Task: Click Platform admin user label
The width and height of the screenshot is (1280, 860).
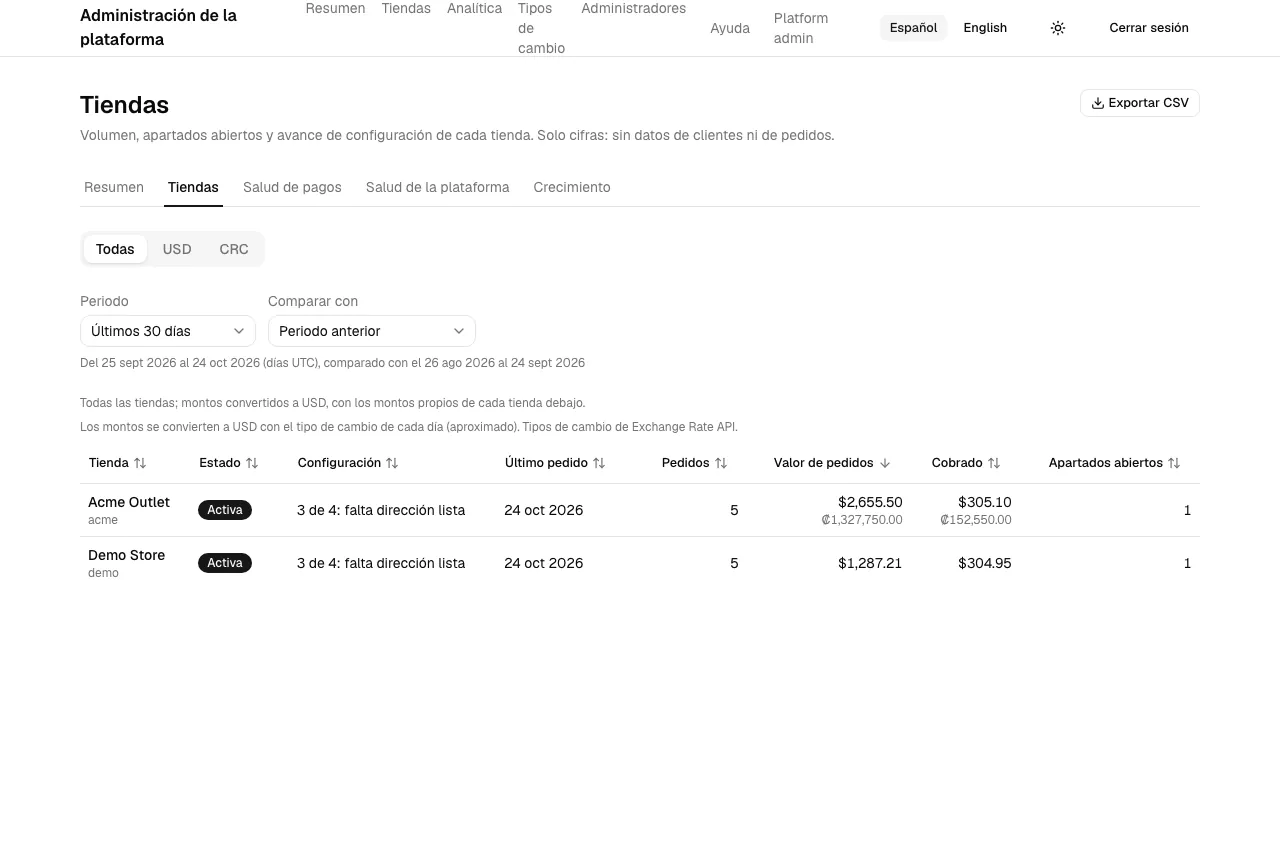Action: [801, 28]
